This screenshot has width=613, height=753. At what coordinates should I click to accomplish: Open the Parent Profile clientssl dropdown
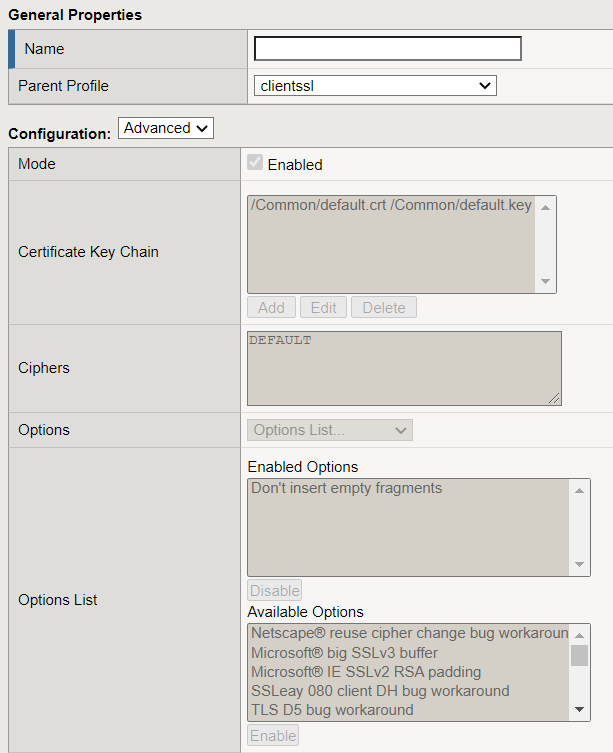pyautogui.click(x=375, y=85)
